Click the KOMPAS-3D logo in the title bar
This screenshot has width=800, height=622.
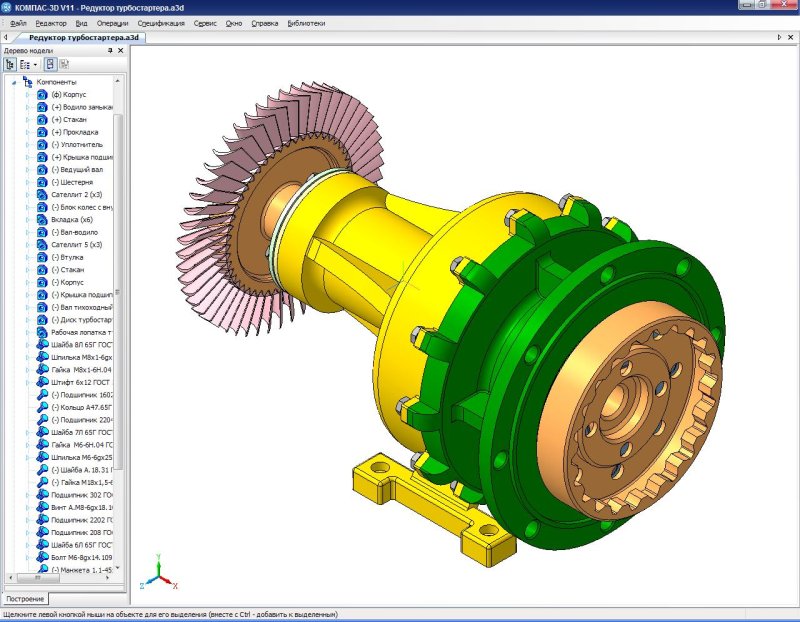tap(6, 8)
